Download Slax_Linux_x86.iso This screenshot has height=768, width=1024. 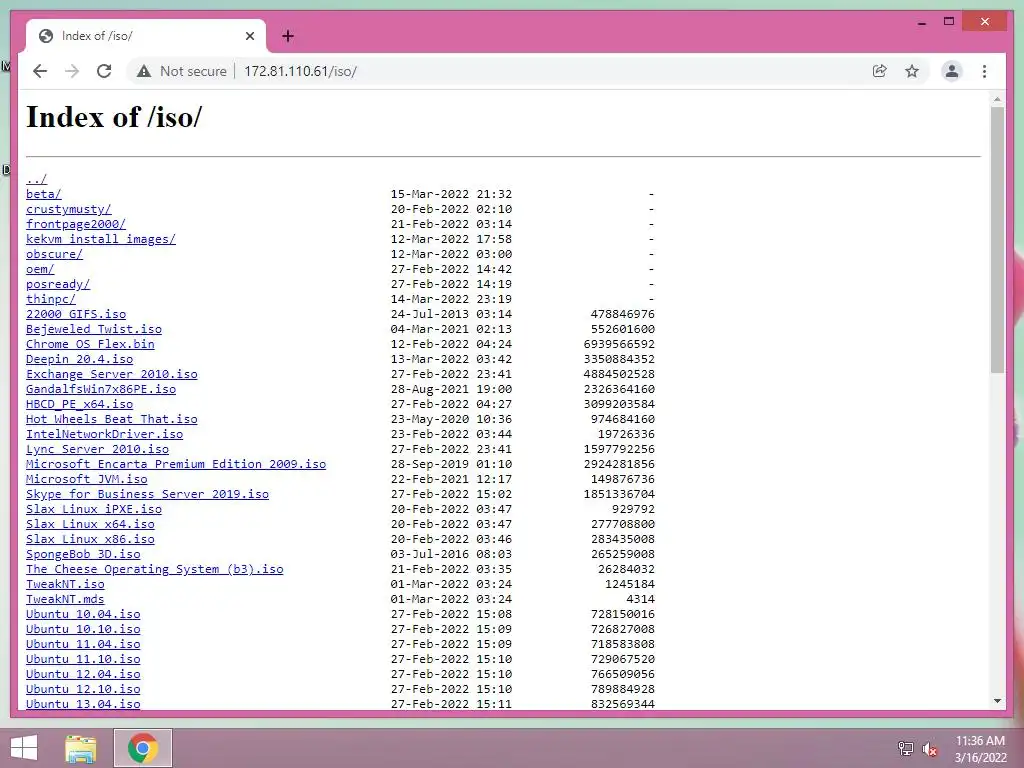pyautogui.click(x=90, y=539)
